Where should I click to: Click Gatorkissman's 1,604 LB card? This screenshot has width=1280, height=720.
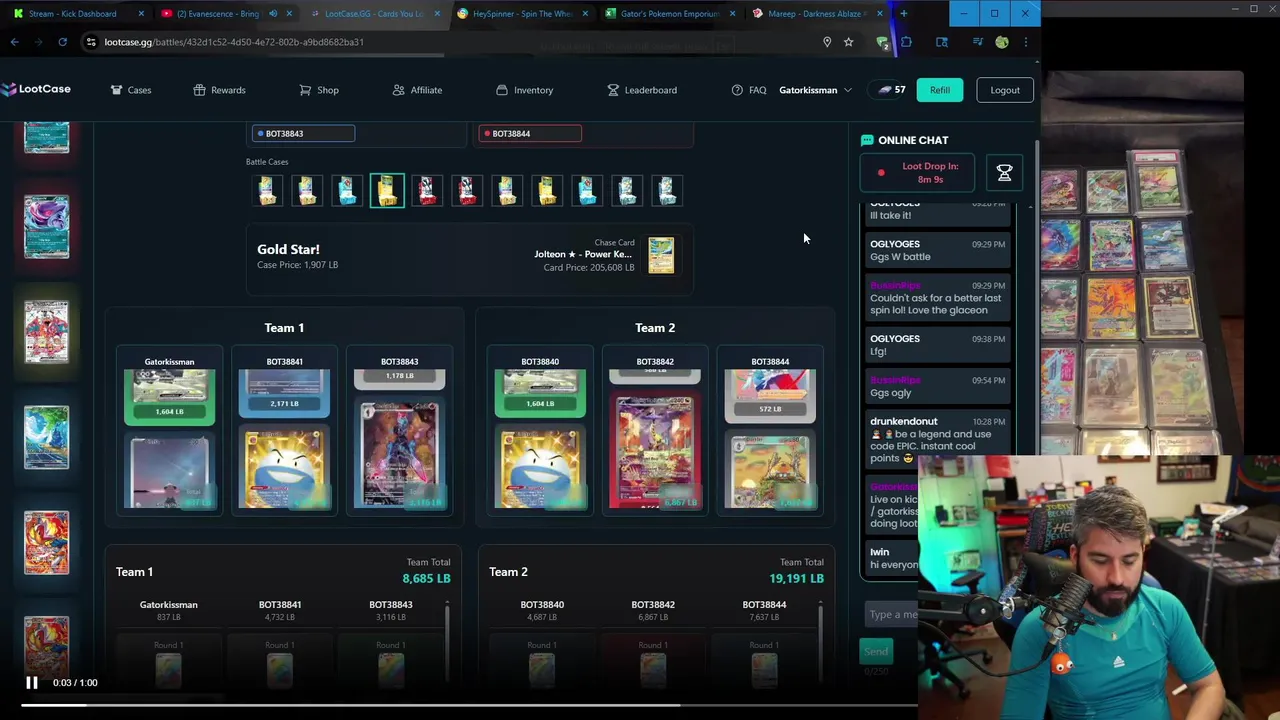coord(169,397)
